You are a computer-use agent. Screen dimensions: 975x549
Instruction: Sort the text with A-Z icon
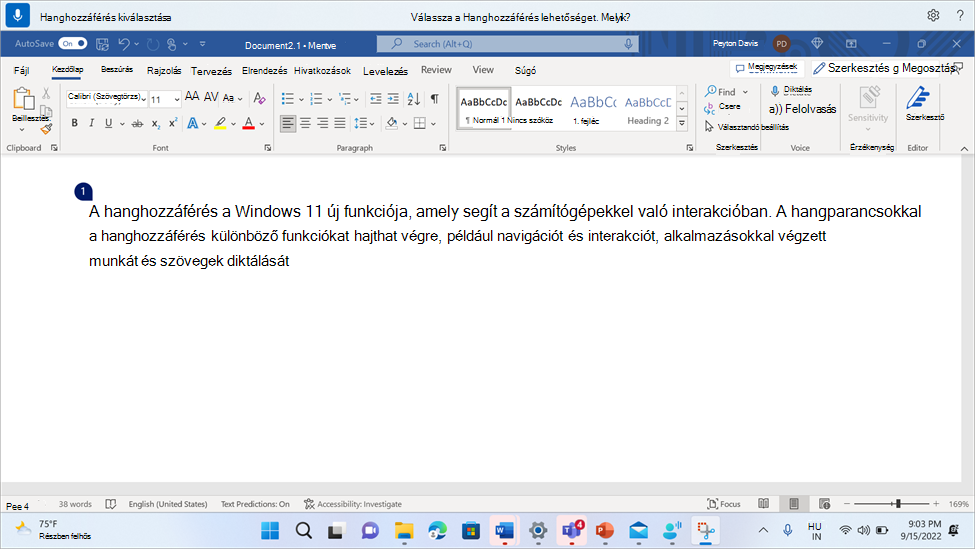pos(414,99)
